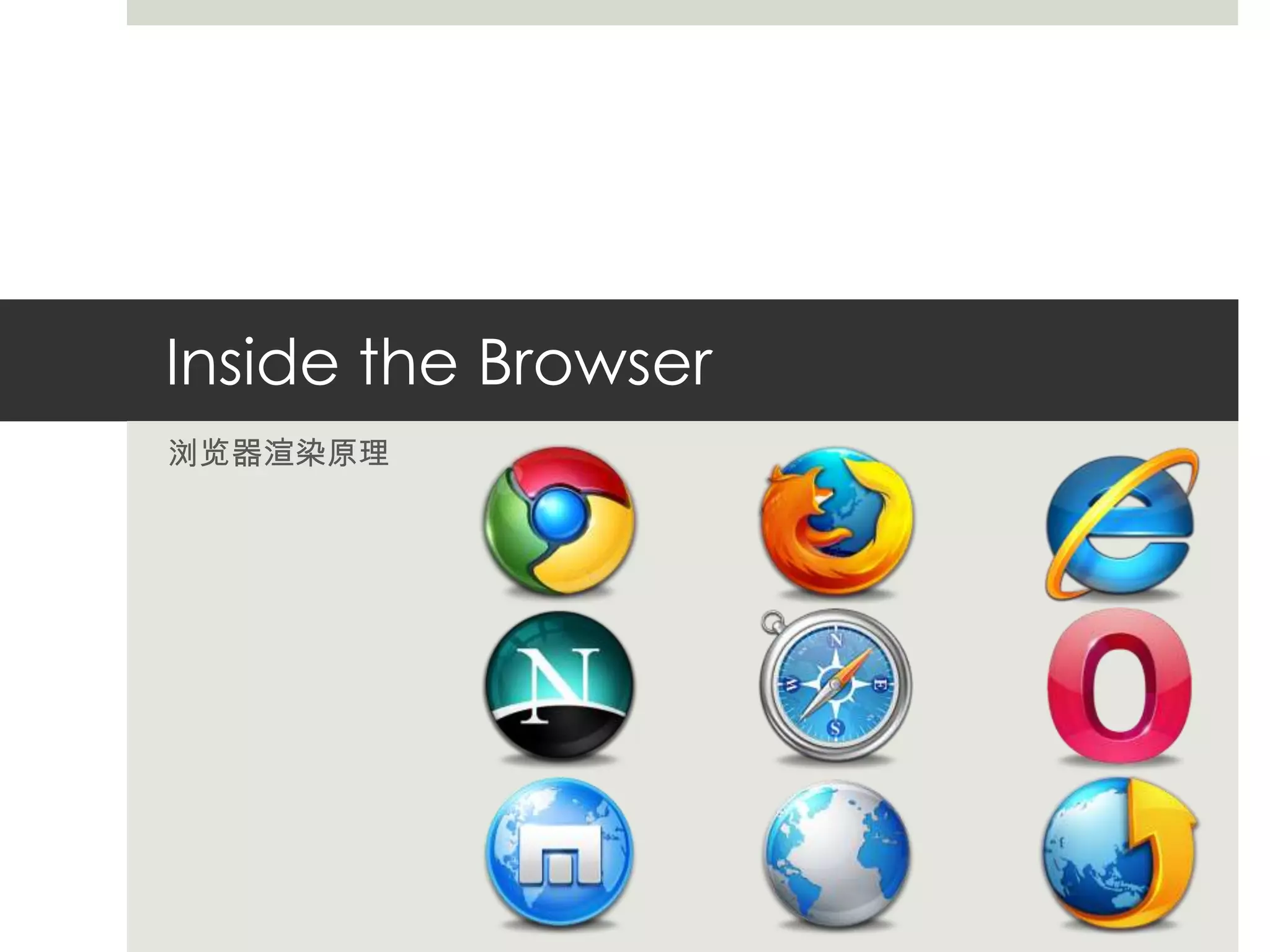Viewport: 1270px width, 952px height.
Task: Click the plain blue globe icon
Action: pyautogui.click(x=837, y=854)
